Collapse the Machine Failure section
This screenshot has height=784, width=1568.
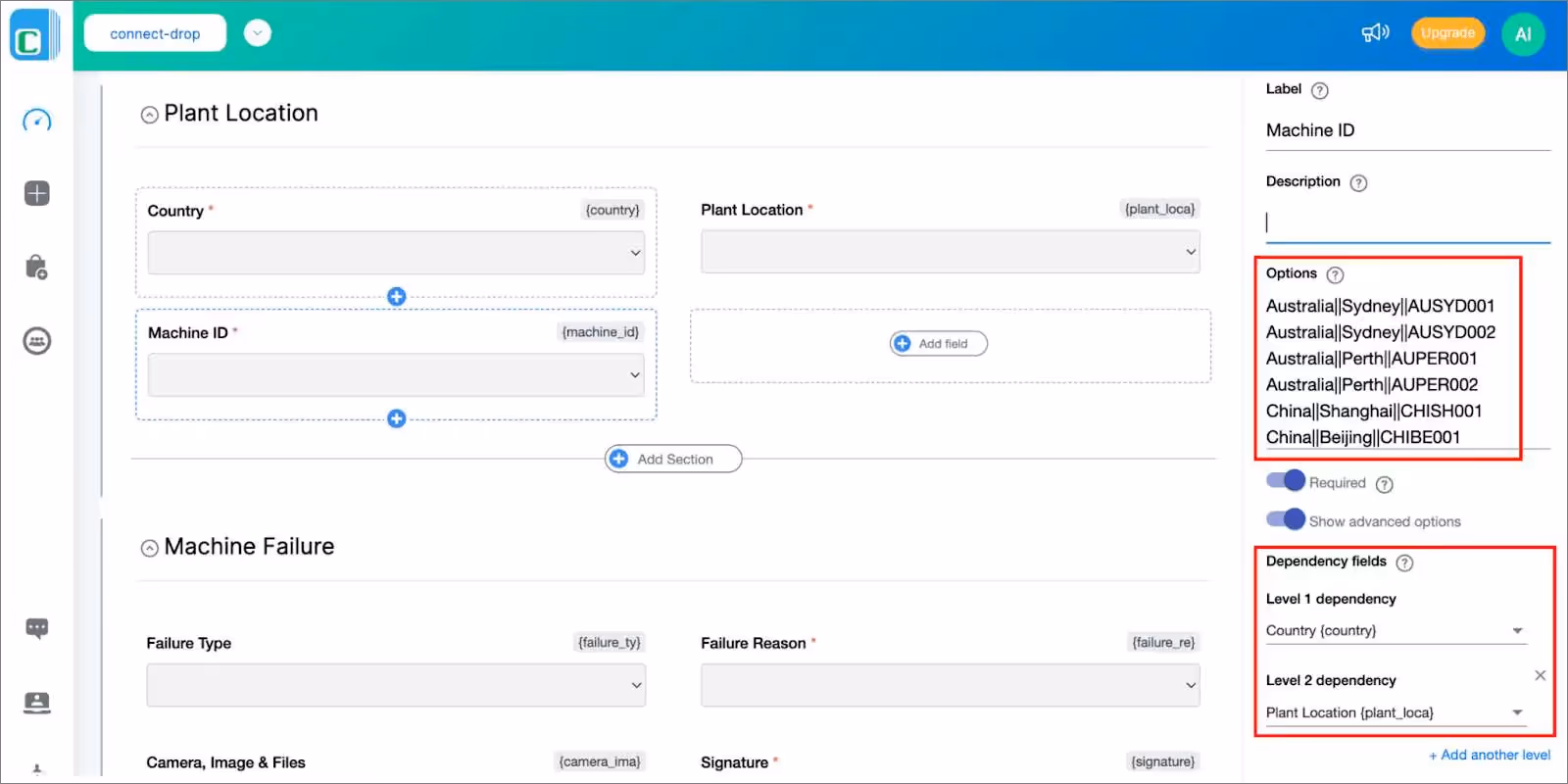tap(149, 548)
